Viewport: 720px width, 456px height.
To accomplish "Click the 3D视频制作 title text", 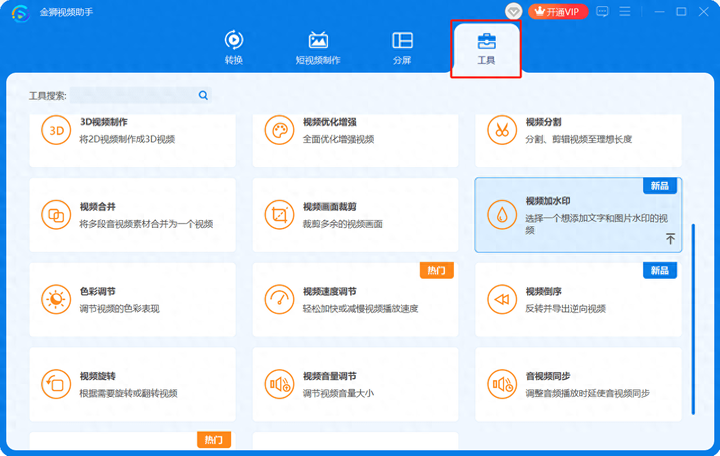I will tap(104, 122).
